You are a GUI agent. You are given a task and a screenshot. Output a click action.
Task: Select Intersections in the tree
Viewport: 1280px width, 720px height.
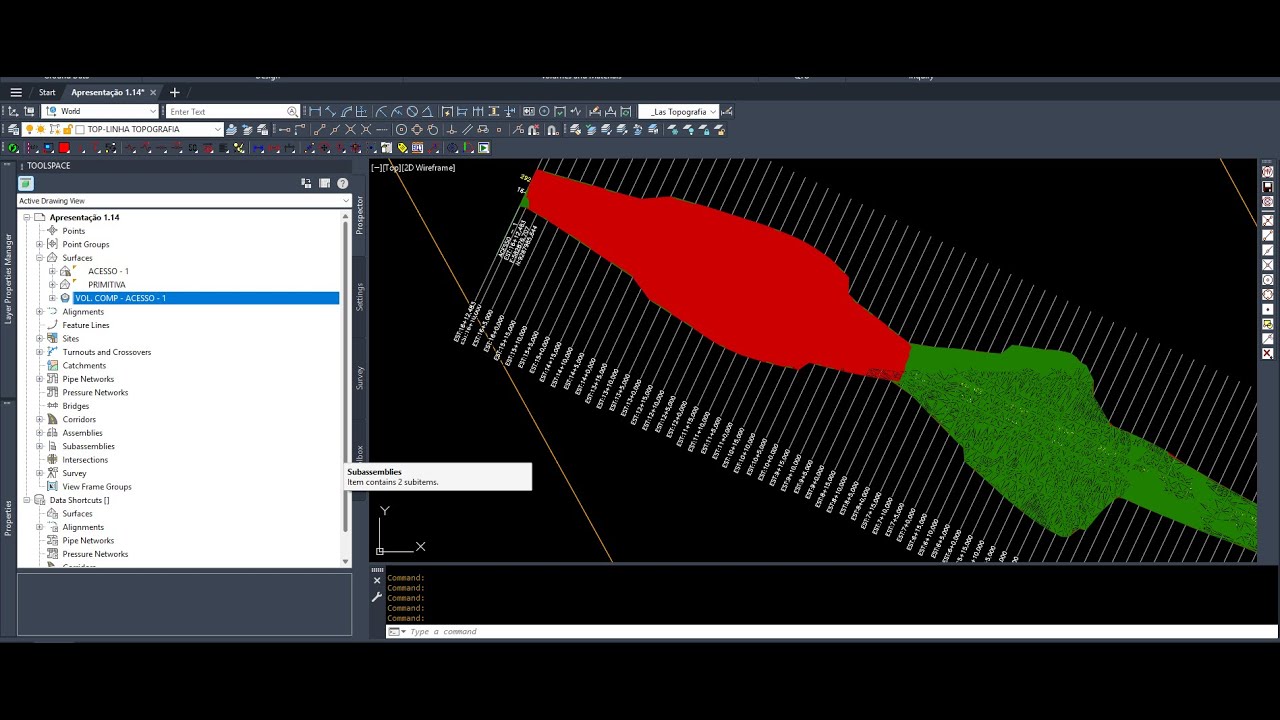click(85, 460)
